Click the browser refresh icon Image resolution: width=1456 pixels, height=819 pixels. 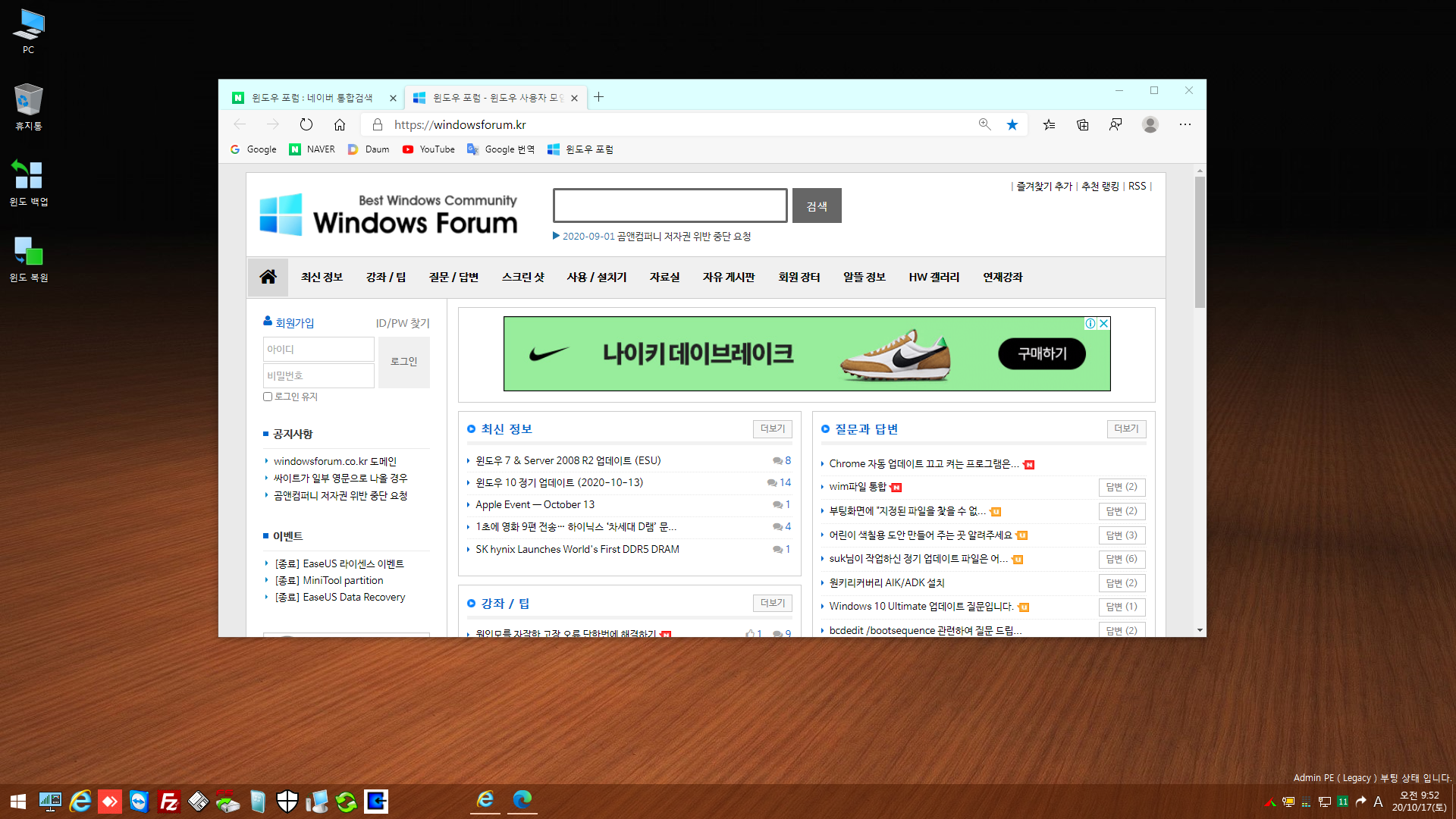pos(306,124)
